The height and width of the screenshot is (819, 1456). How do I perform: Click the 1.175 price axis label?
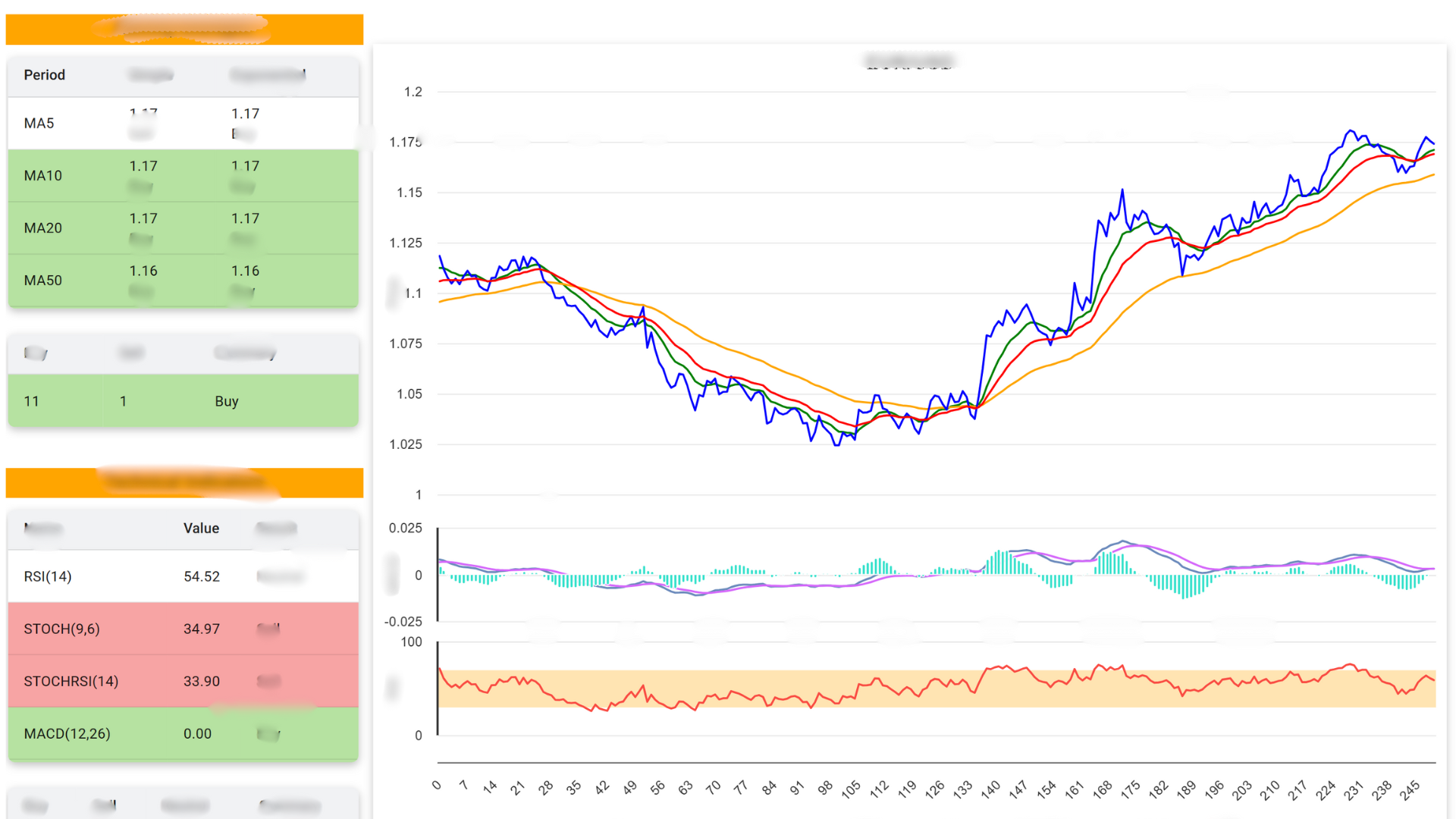pos(406,142)
